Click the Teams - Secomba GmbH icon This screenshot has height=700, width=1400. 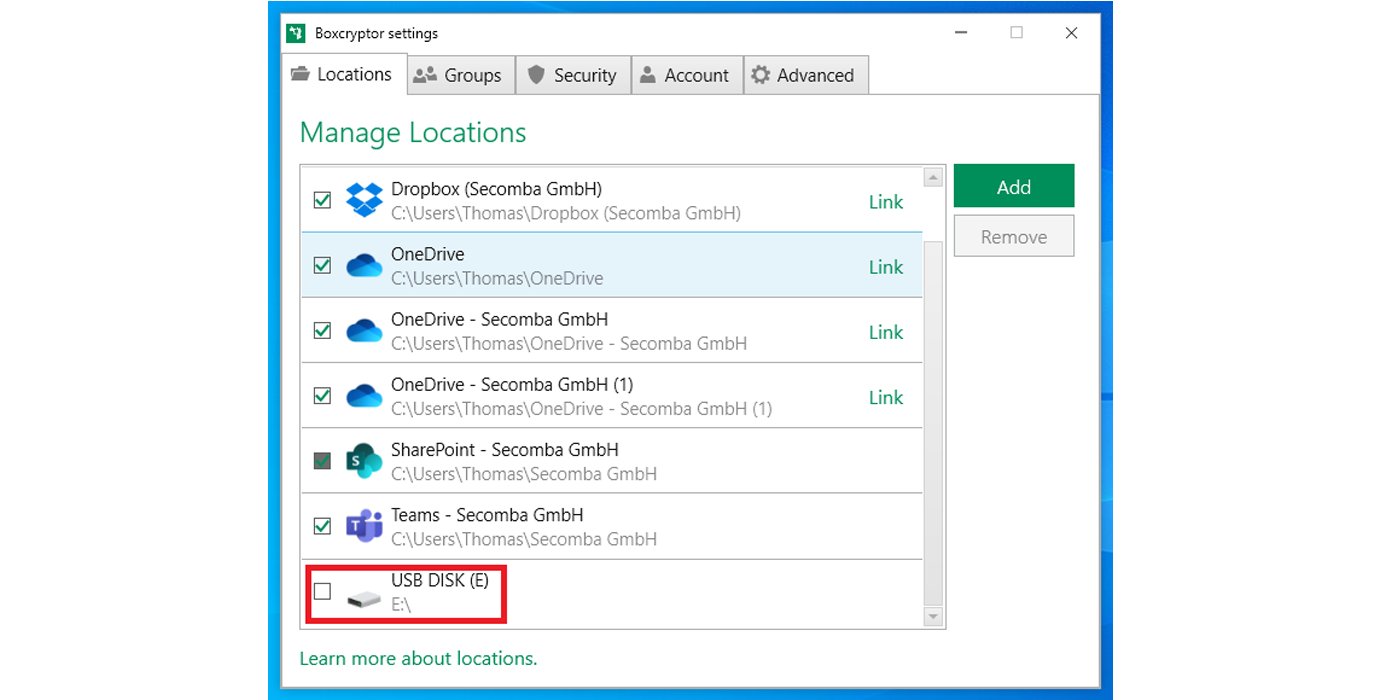(364, 526)
